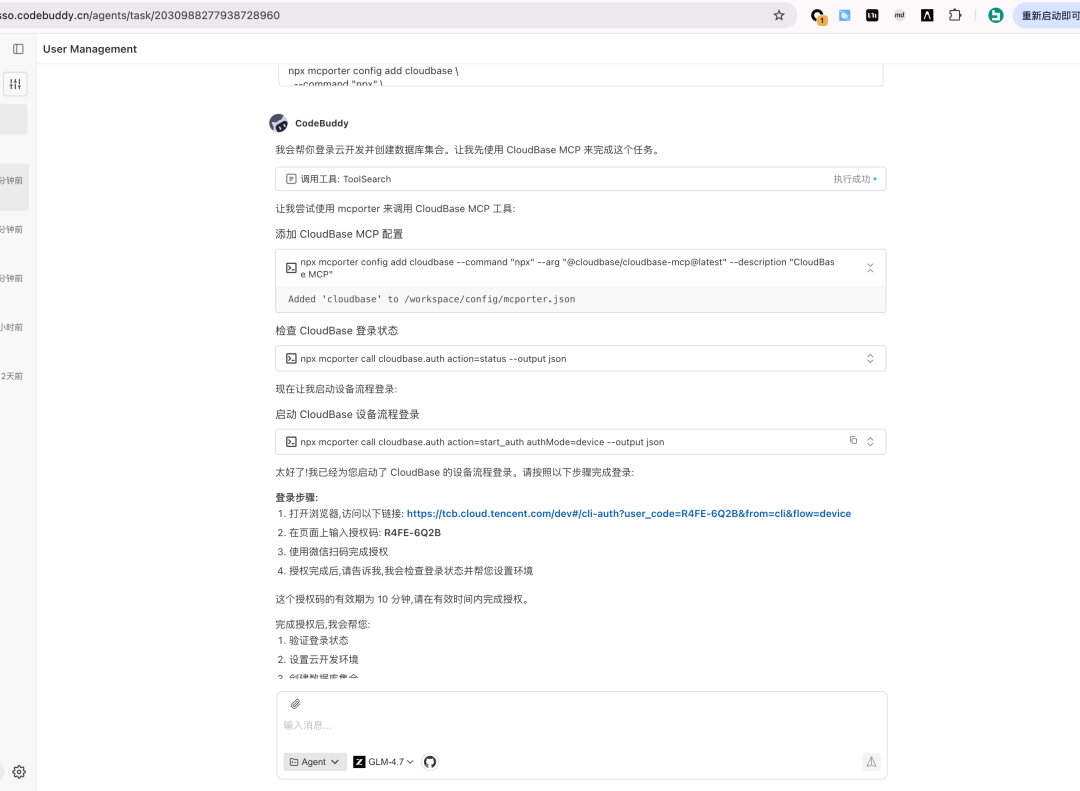Click the browser address bar URL

coord(141,15)
